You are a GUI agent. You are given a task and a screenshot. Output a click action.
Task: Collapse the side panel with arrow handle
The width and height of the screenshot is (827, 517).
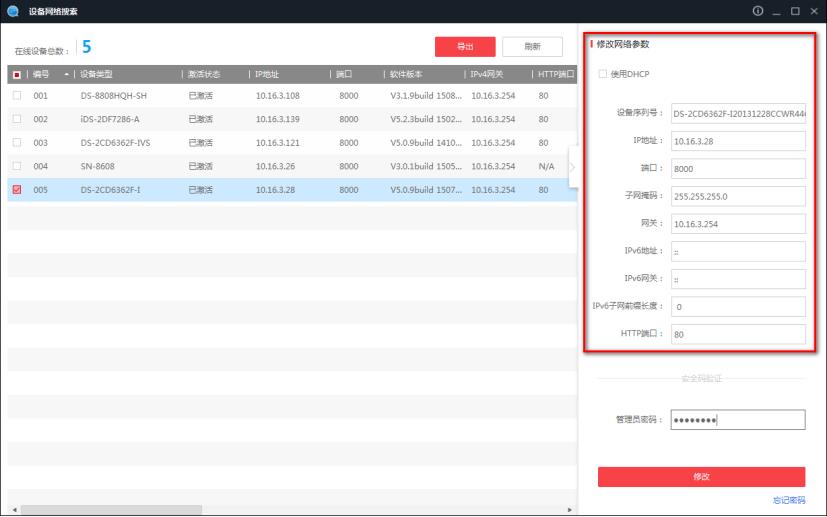[573, 166]
